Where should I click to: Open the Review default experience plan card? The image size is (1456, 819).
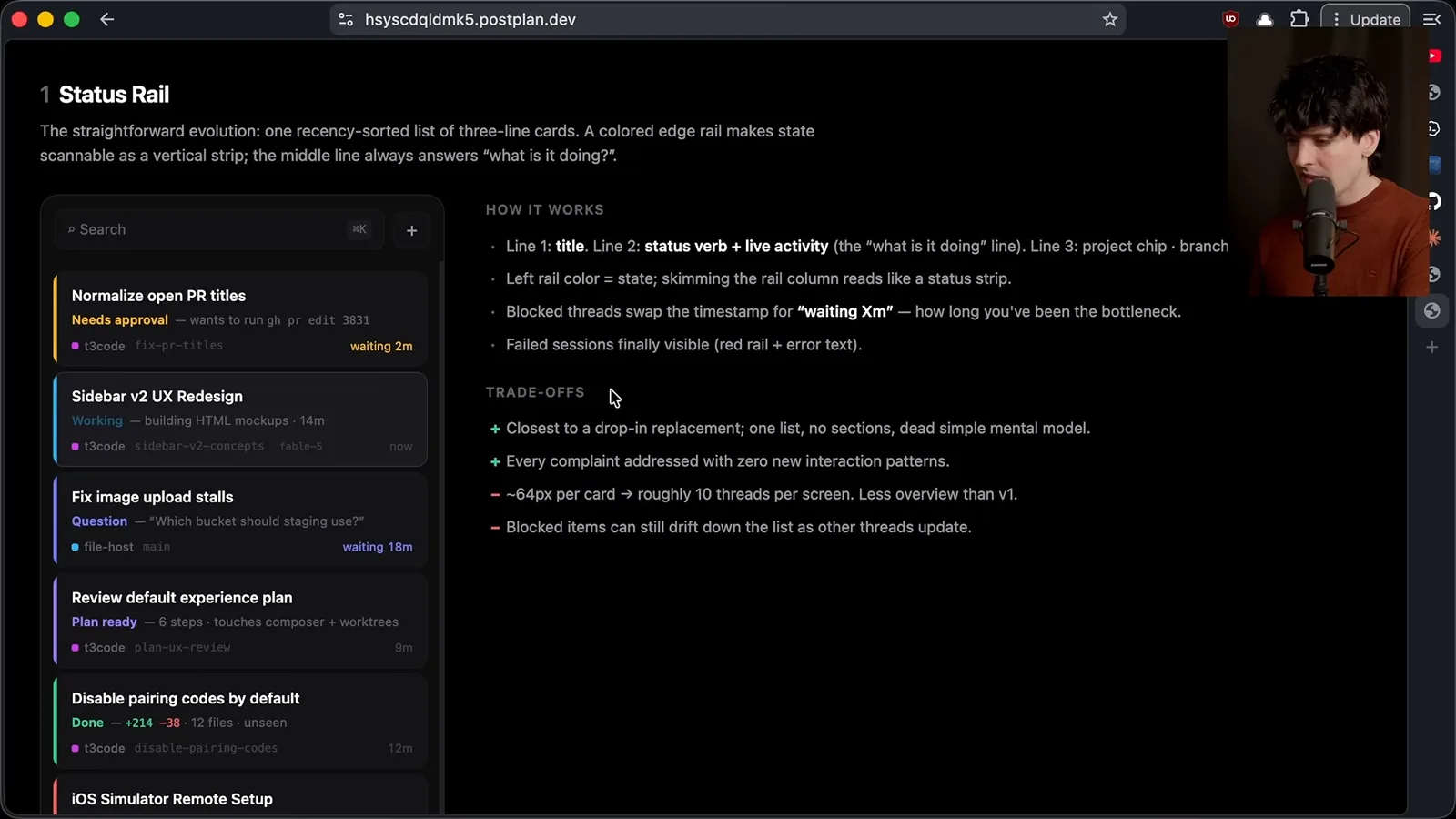pyautogui.click(x=240, y=622)
